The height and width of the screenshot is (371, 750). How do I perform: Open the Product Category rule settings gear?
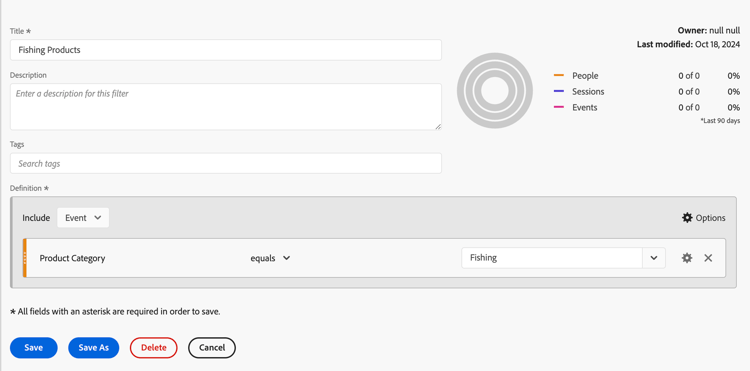pos(687,258)
